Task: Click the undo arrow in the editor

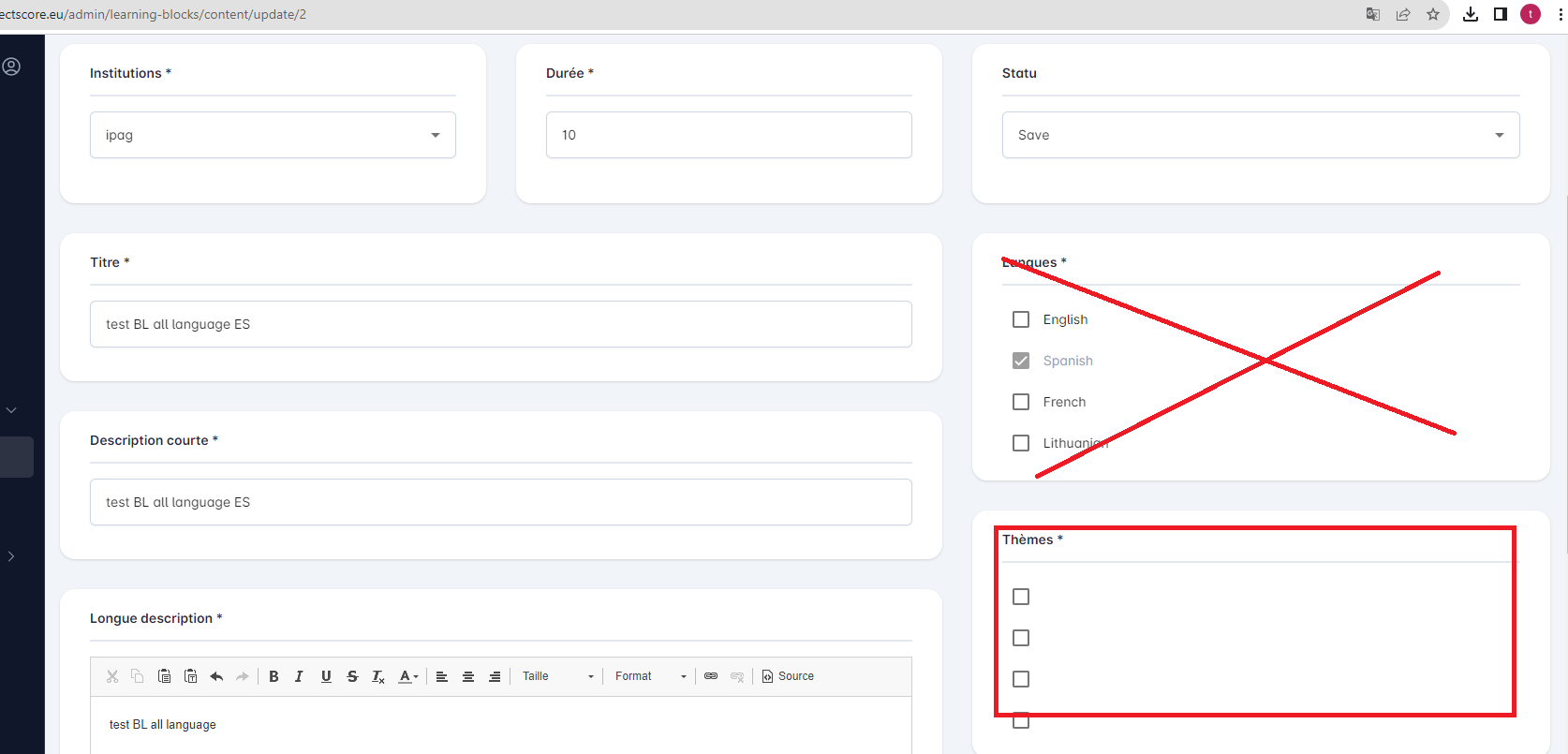Action: 216,676
